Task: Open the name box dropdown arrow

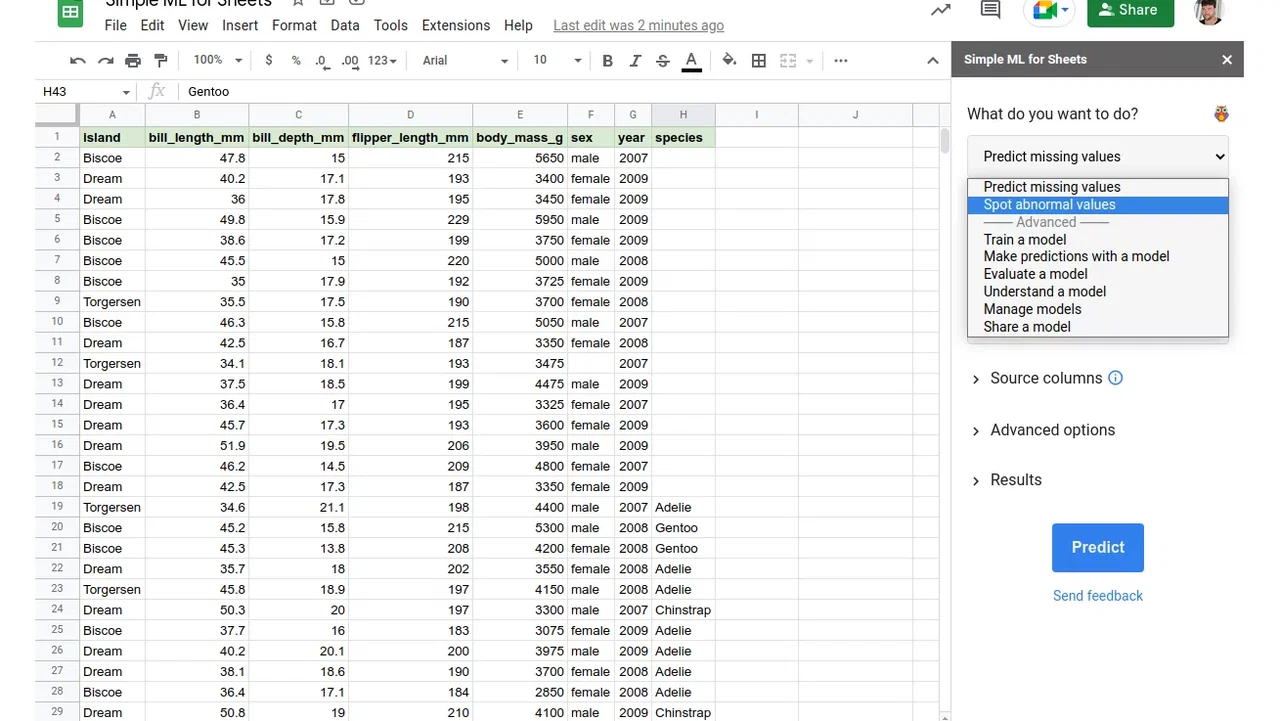Action: pyautogui.click(x=126, y=92)
